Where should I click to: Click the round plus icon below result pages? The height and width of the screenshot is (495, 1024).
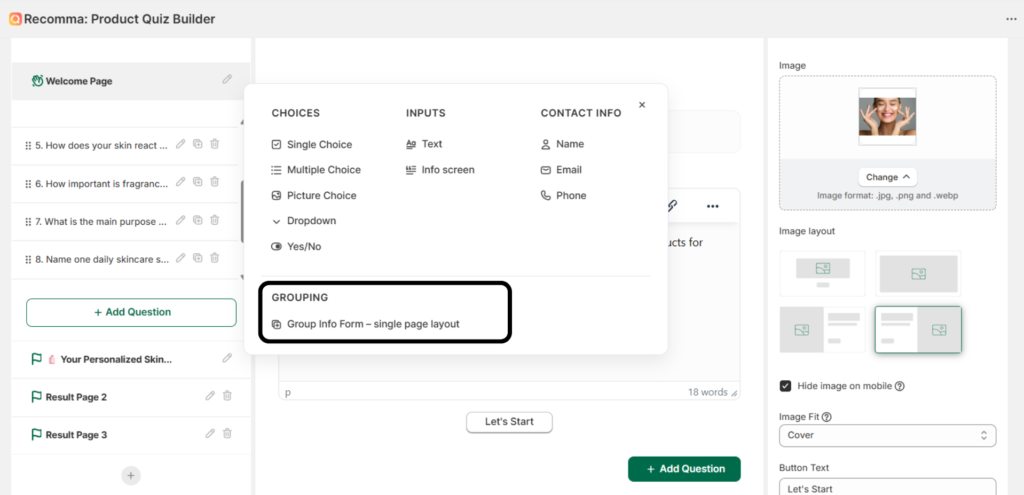pyautogui.click(x=131, y=475)
